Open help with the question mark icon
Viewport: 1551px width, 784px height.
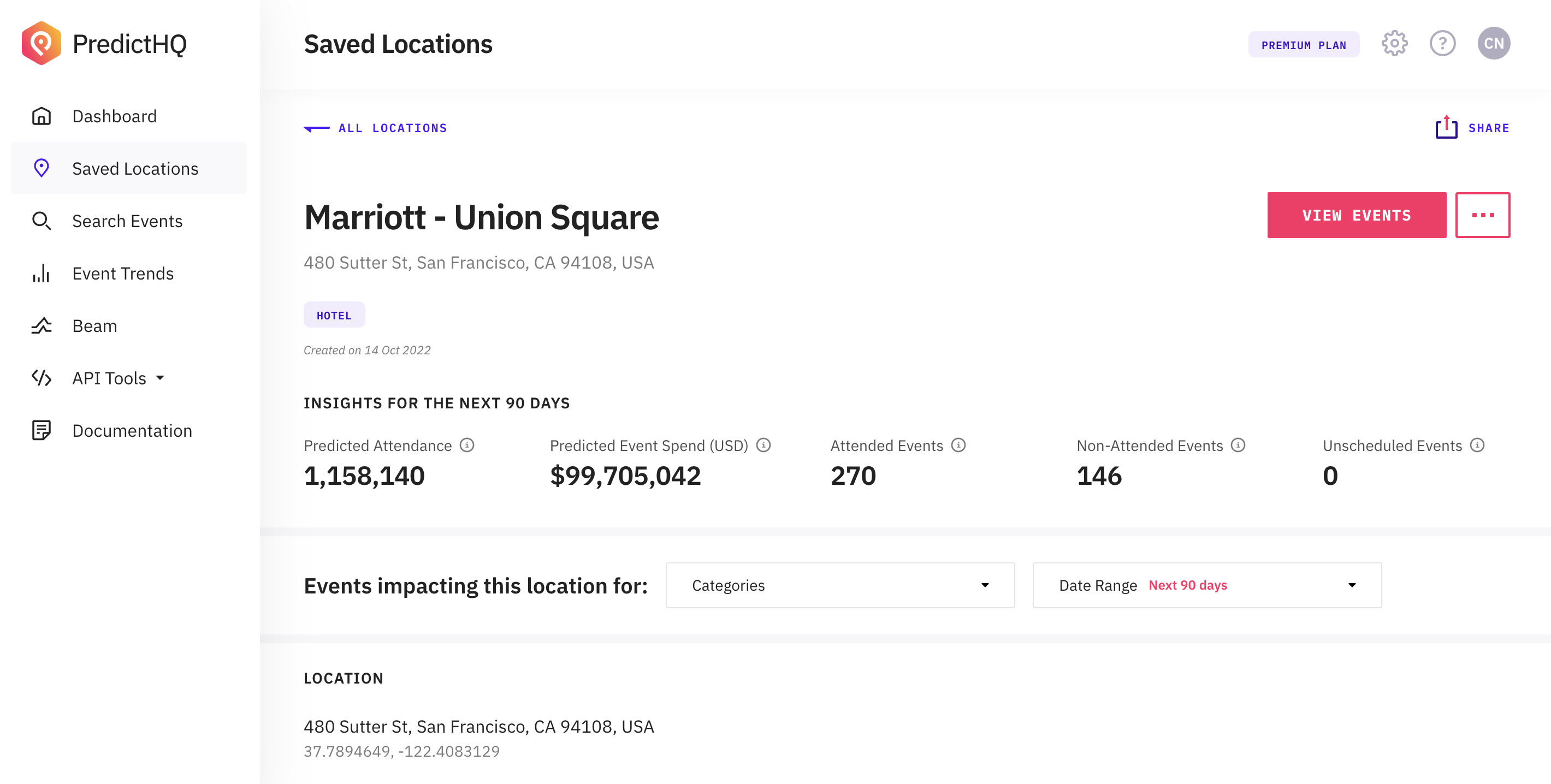1443,43
